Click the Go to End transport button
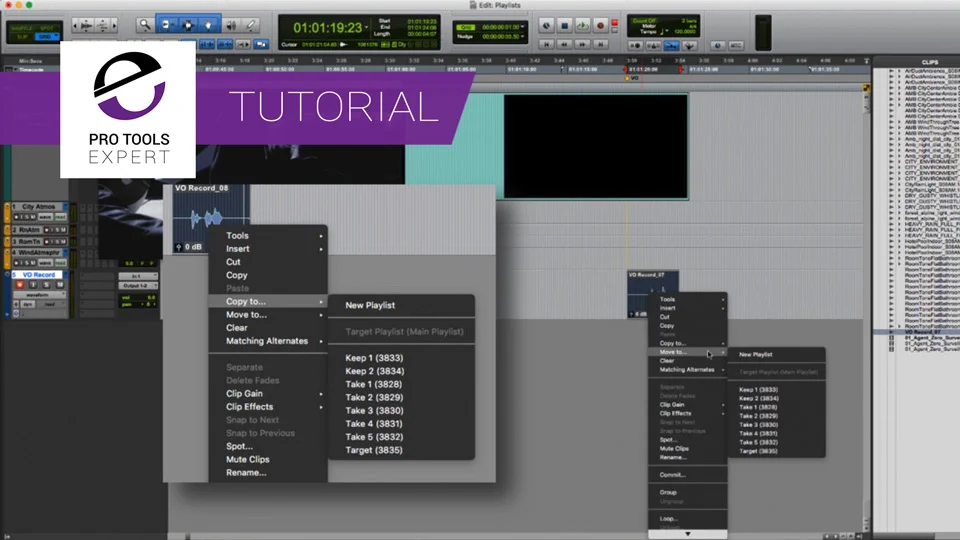 click(x=600, y=44)
